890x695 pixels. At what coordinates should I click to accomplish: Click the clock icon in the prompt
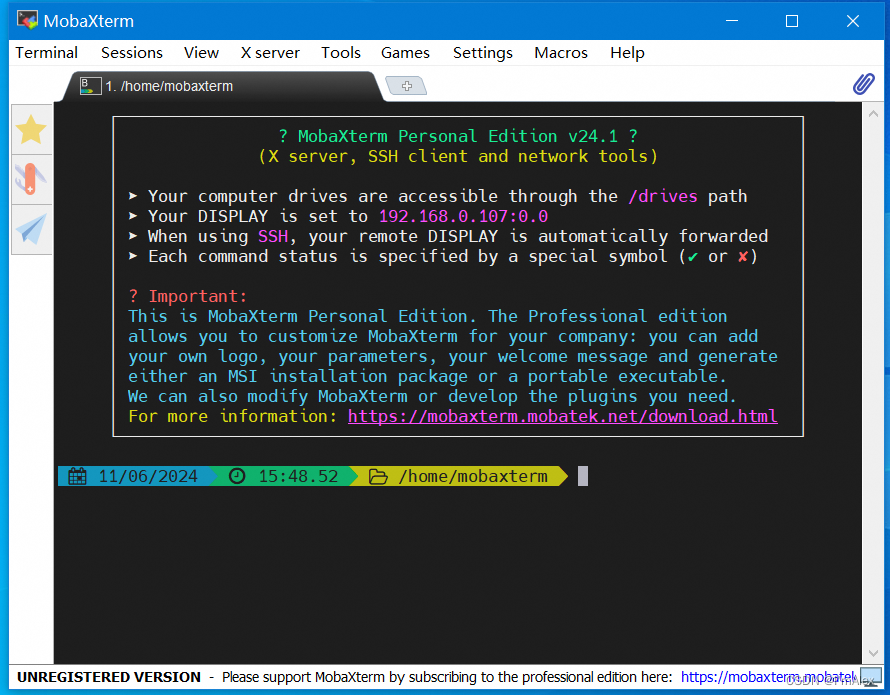[237, 476]
